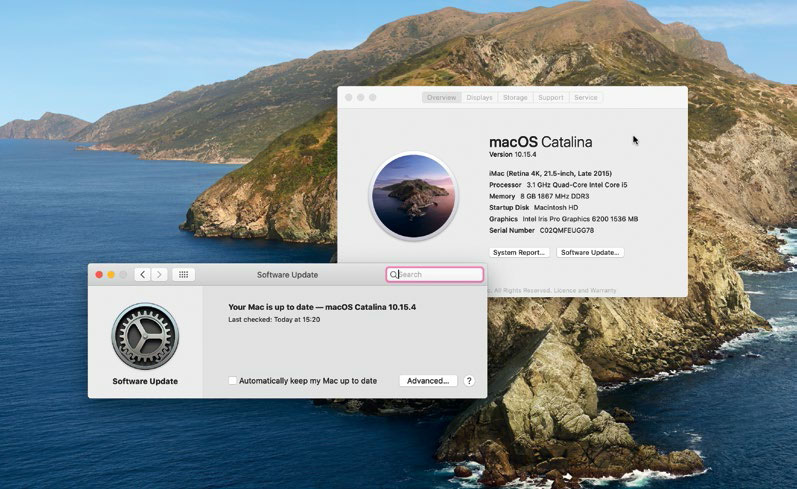Click the Processor 3.1 GHz Quad-Core line
The image size is (797, 489).
(558, 185)
